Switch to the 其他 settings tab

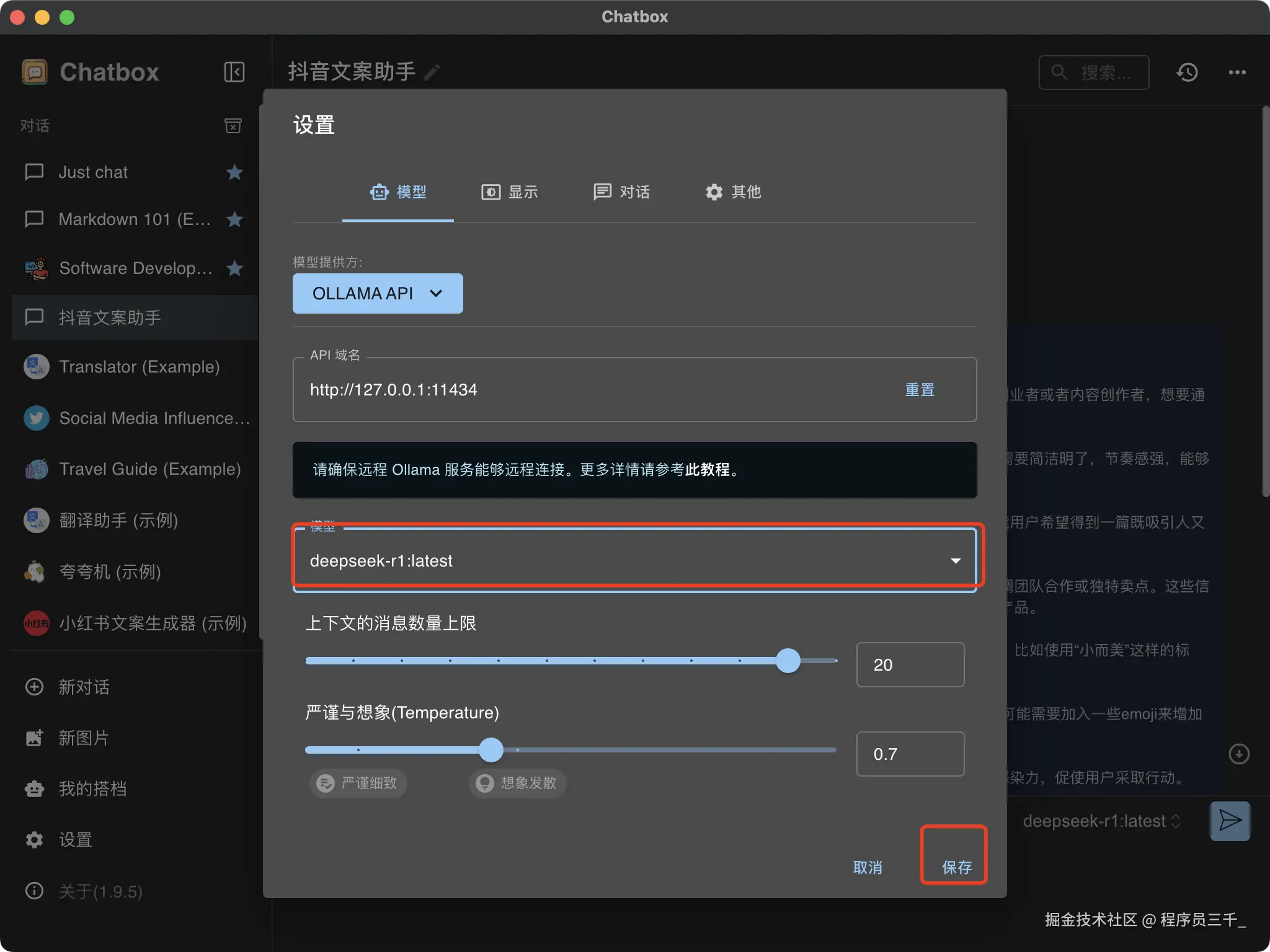pyautogui.click(x=733, y=192)
